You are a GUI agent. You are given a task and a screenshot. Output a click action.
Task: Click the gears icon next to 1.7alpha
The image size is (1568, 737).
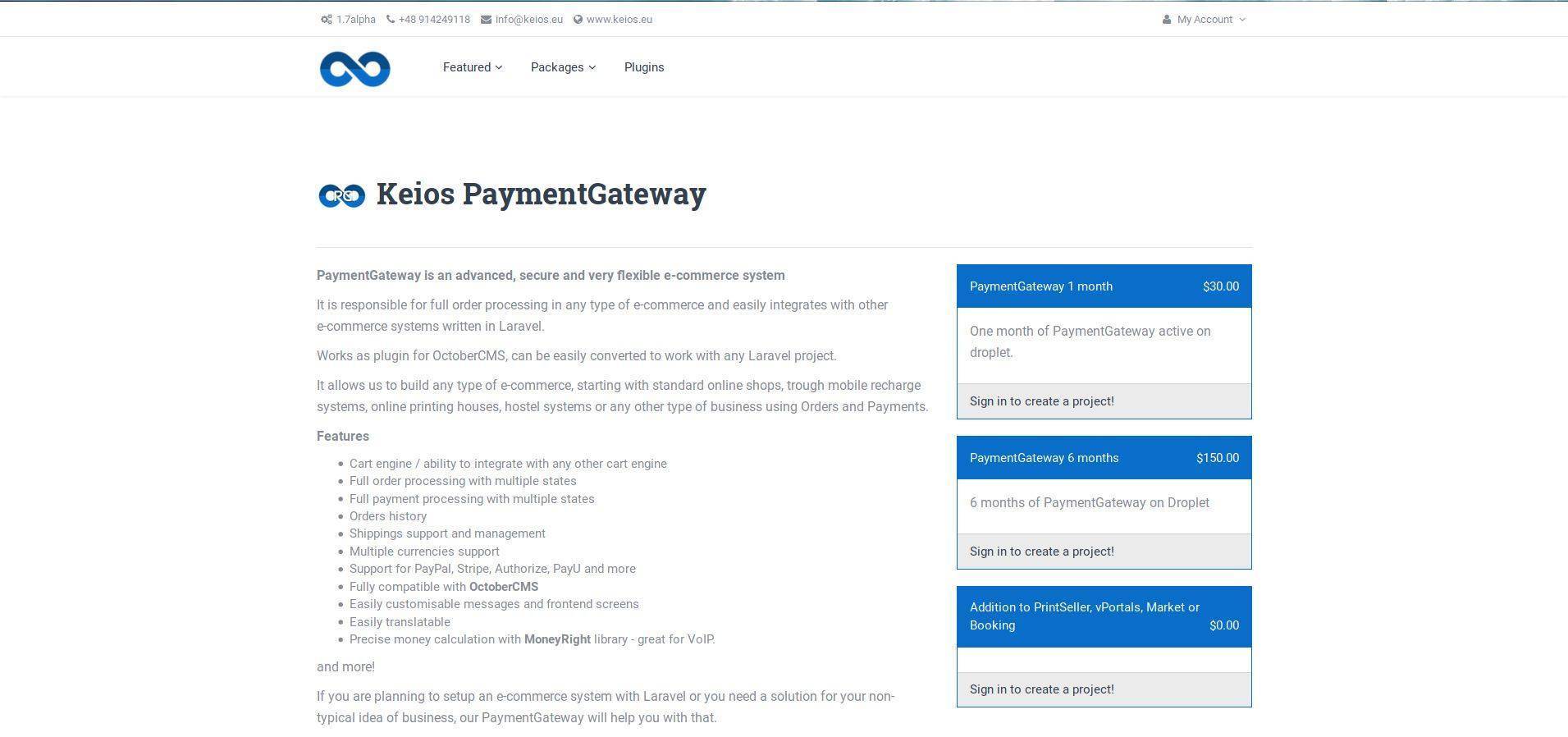click(326, 20)
